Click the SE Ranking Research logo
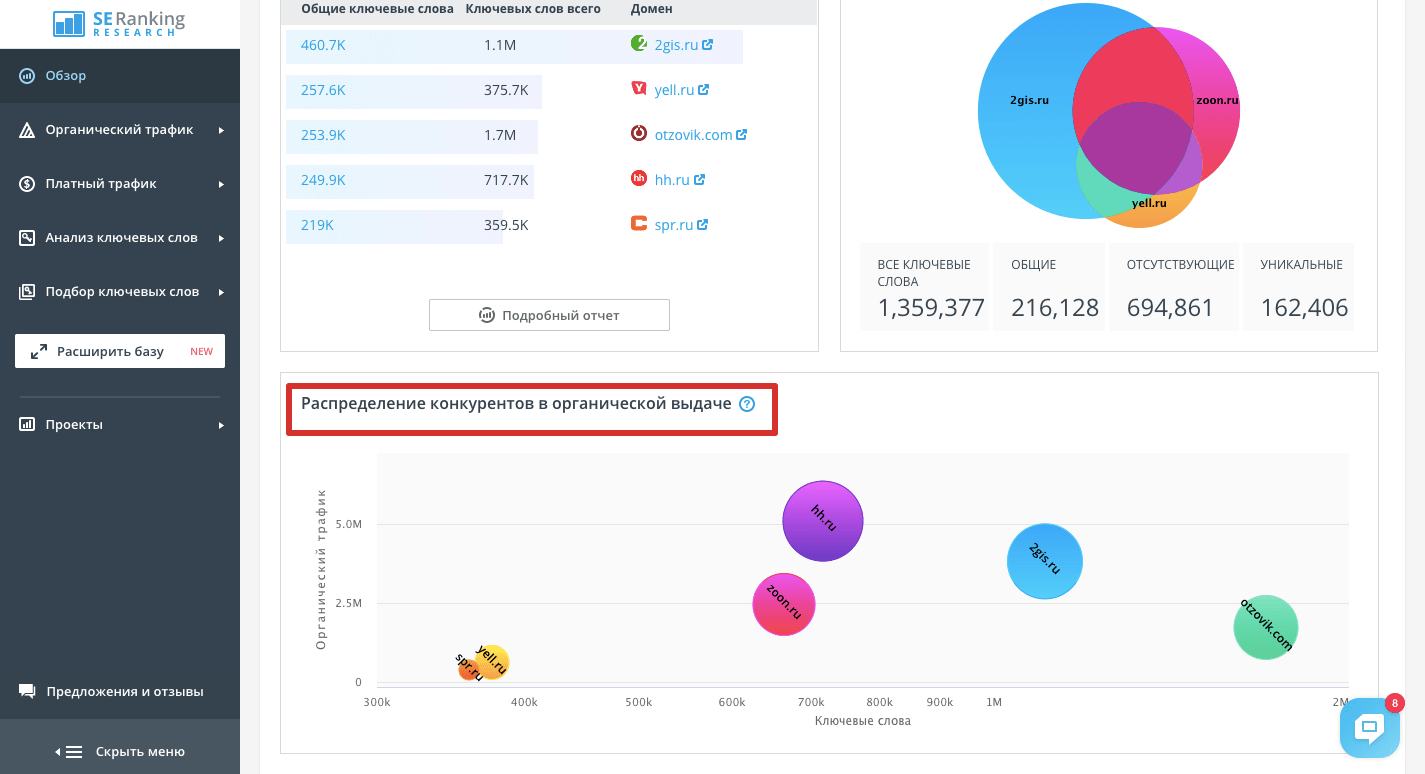 pos(119,24)
